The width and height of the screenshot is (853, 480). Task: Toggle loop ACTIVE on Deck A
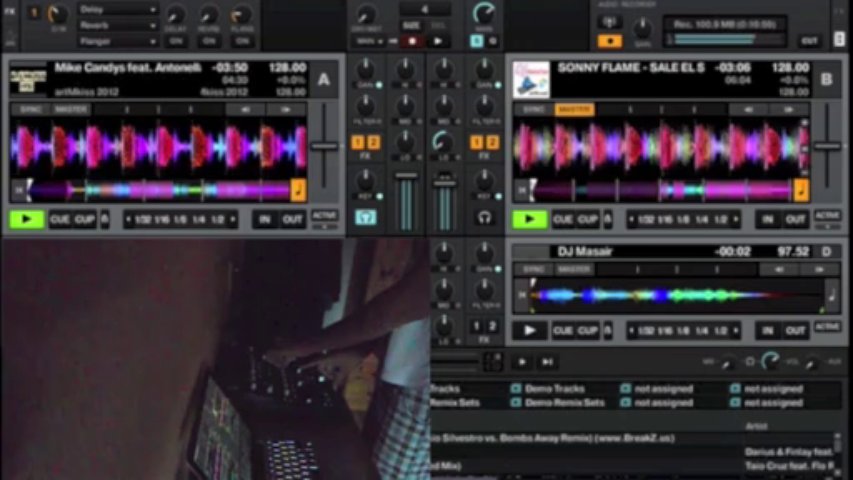(x=324, y=216)
